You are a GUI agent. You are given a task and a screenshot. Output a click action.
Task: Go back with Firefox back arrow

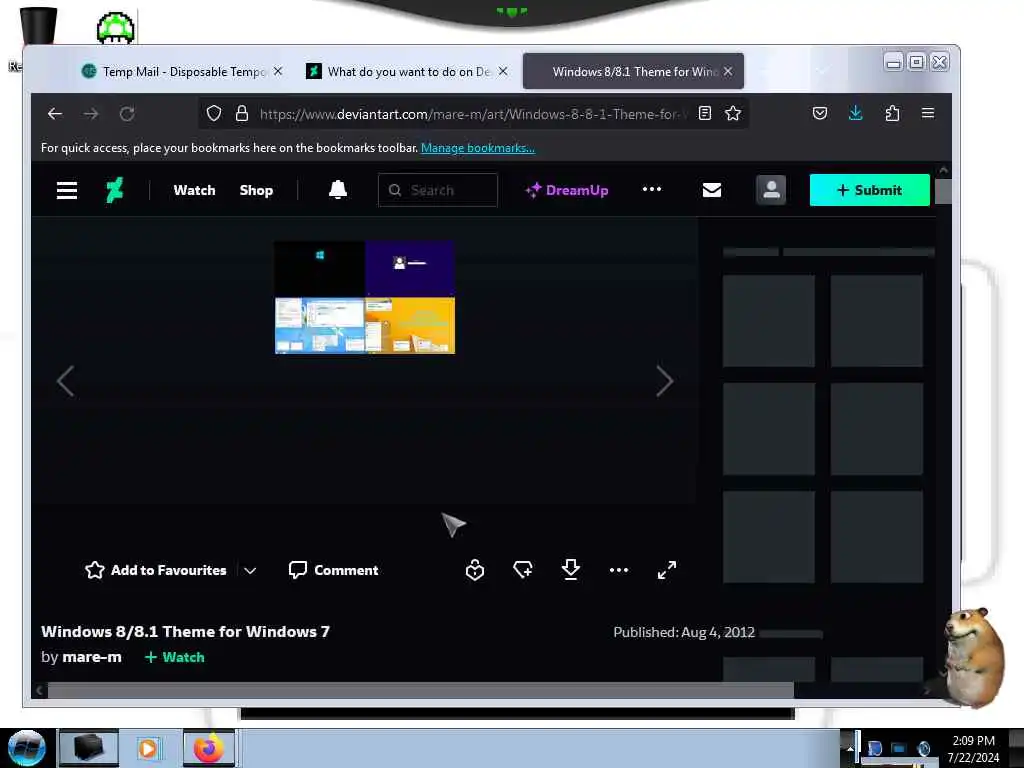(55, 114)
